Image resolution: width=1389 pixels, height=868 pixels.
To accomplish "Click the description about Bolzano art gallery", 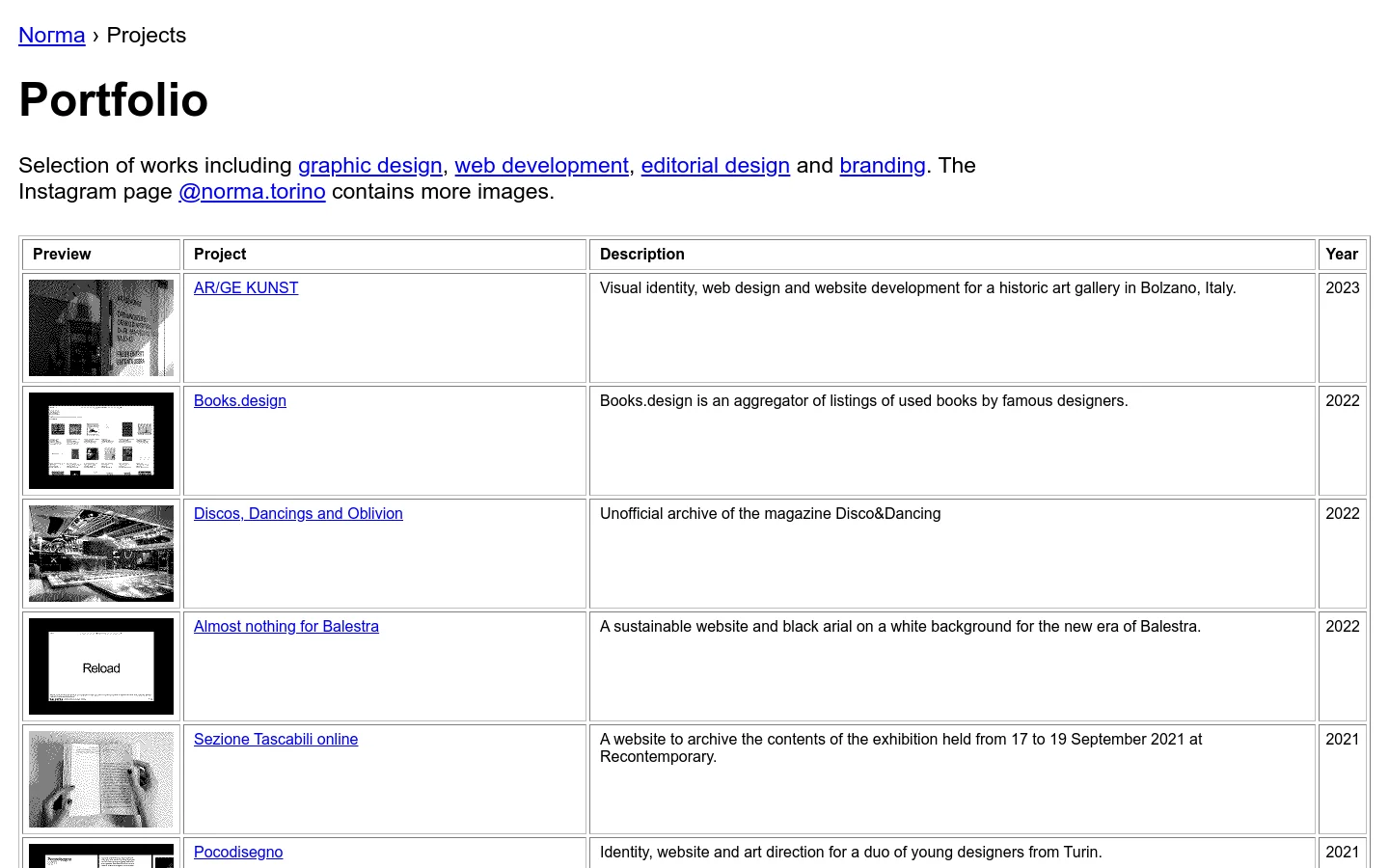I will coord(918,288).
